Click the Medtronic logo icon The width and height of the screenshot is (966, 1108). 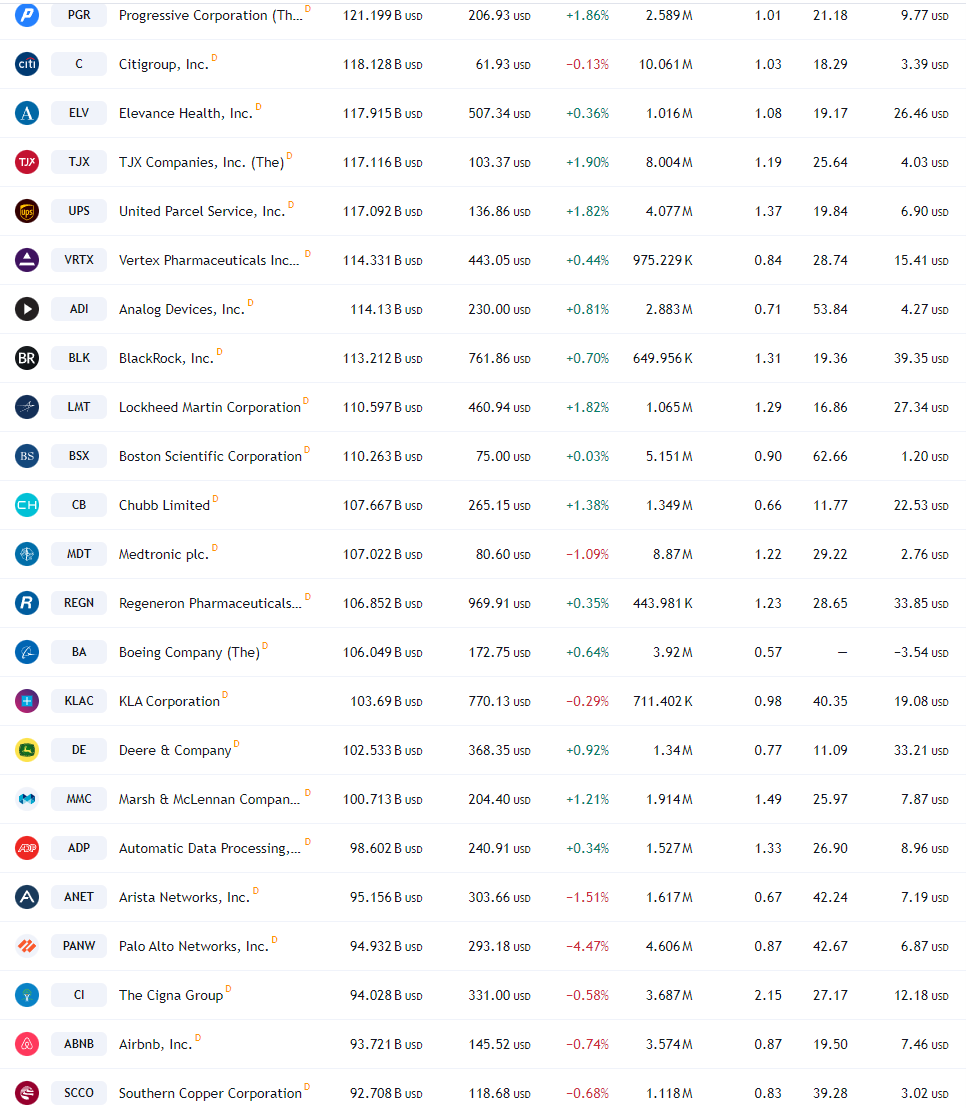[x=27, y=554]
